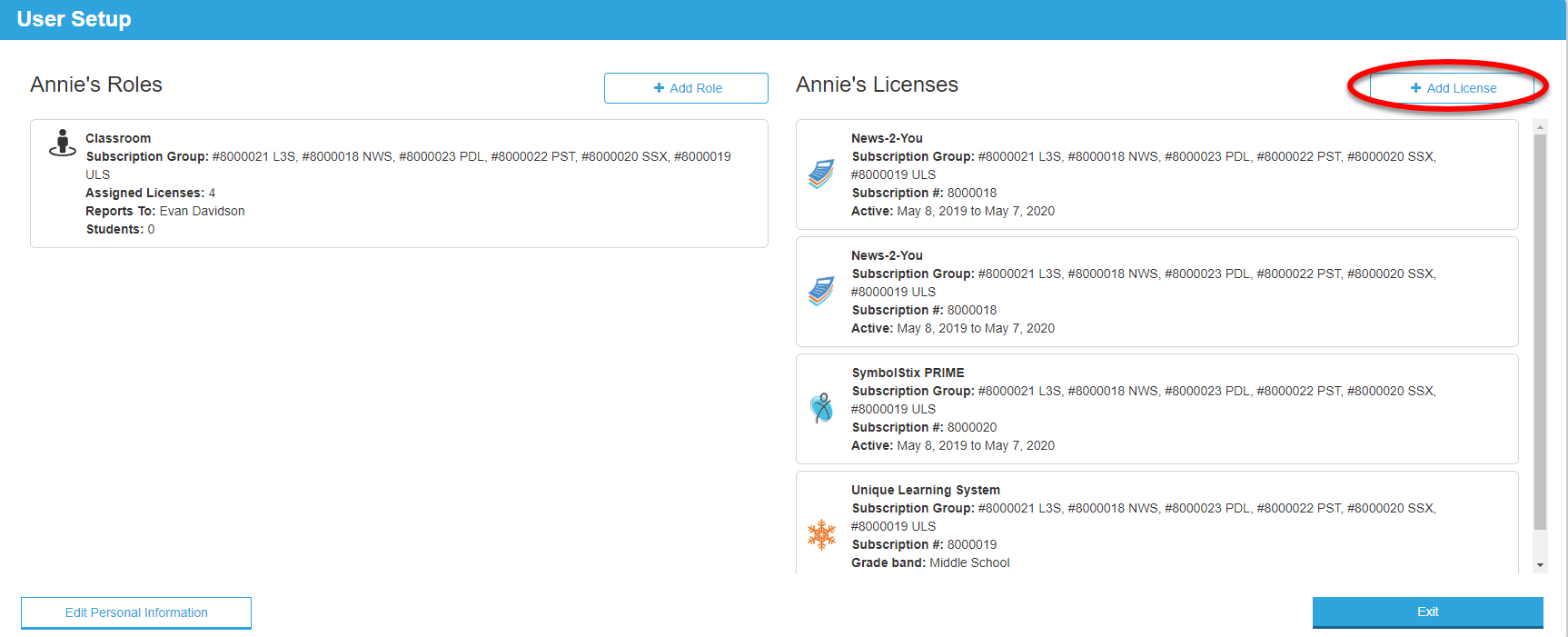Screen dimensions: 1568x637
Task: Click the first News-2-You license icon
Action: tap(821, 174)
